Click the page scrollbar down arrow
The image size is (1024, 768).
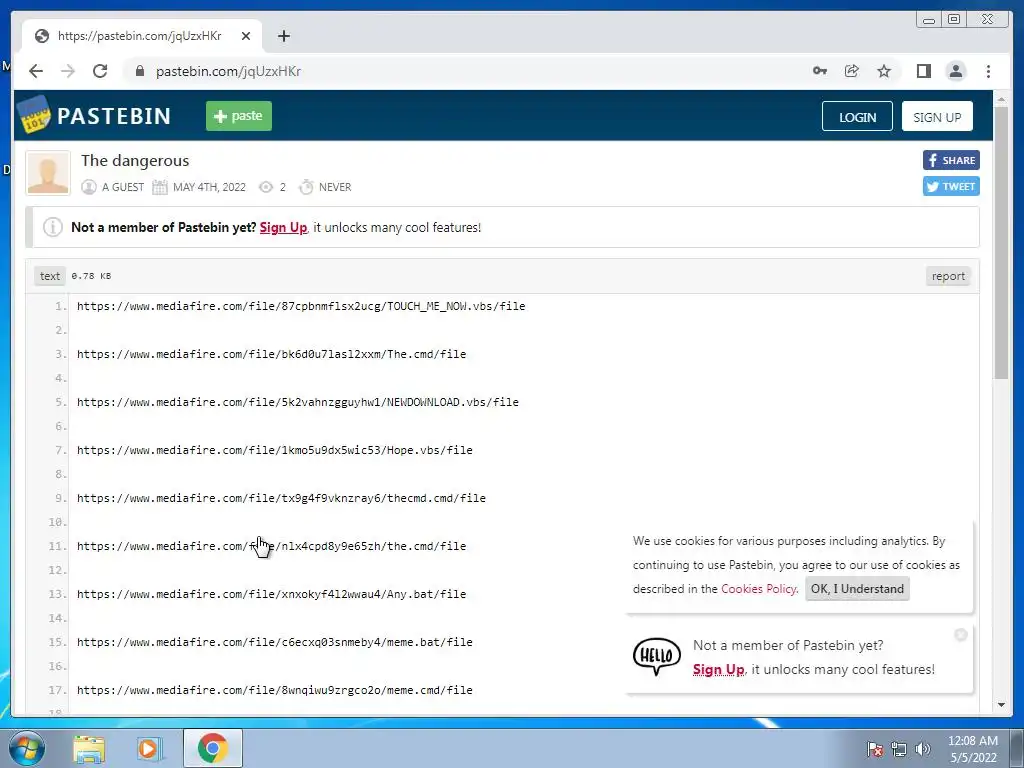1001,705
